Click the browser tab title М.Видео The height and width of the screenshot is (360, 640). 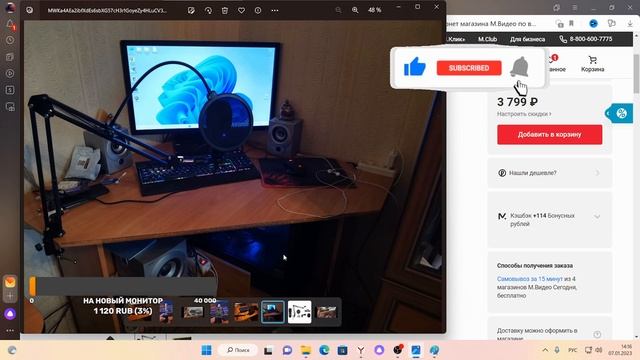point(491,24)
